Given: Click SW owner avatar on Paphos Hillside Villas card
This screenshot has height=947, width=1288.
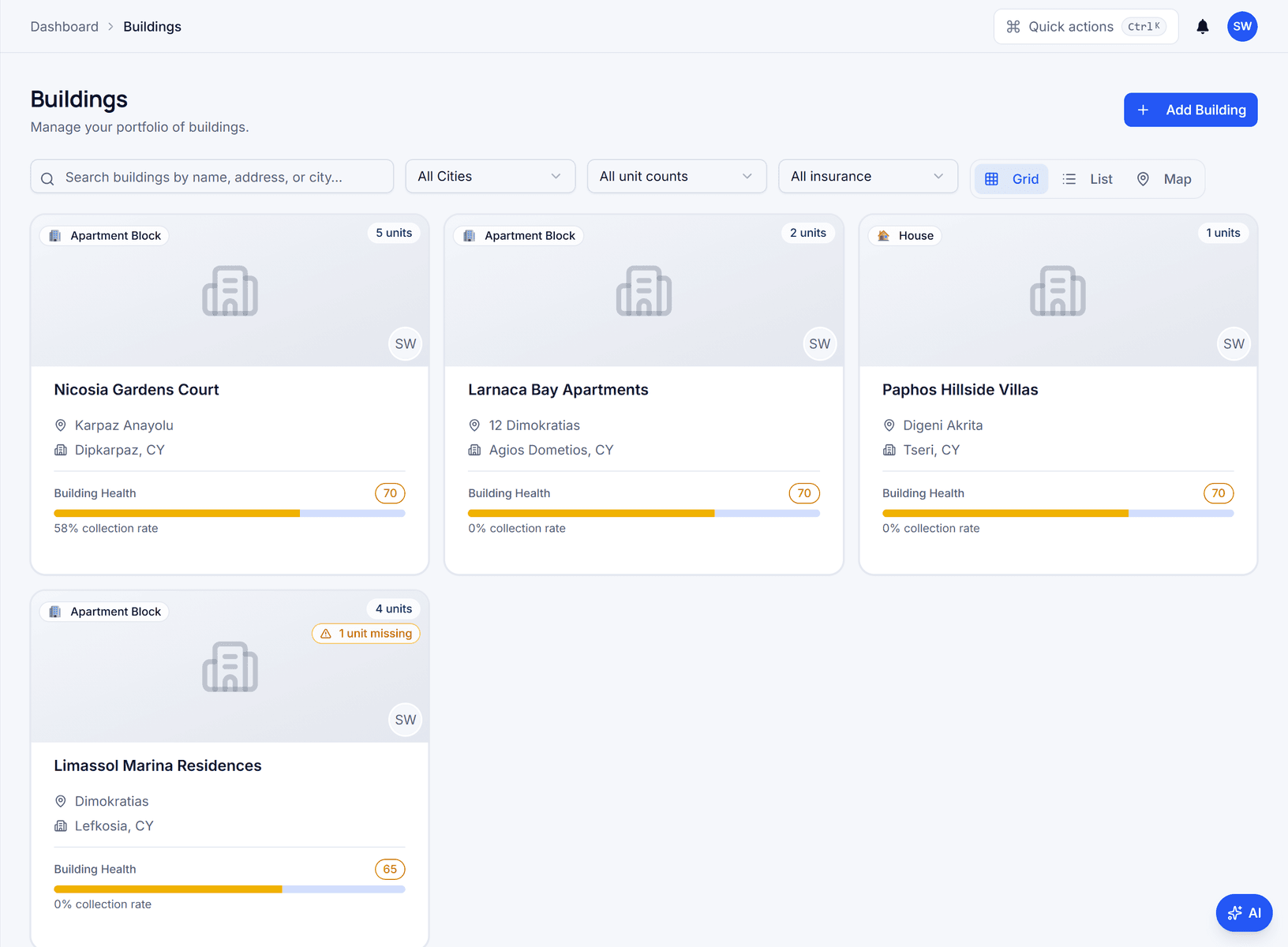Looking at the screenshot, I should coord(1234,344).
